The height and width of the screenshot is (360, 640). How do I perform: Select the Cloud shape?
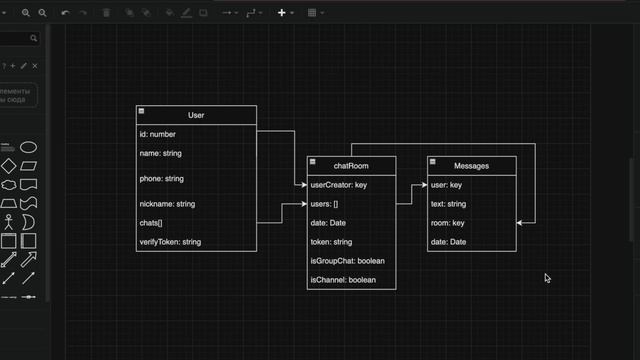8,184
